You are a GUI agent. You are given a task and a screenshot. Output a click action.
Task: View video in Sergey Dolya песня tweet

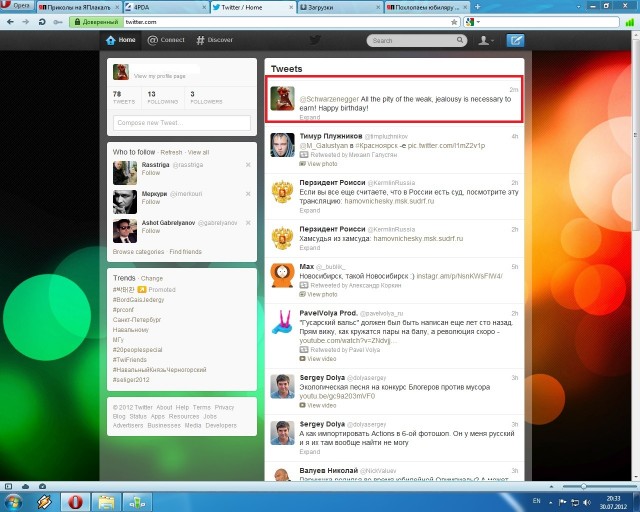318,405
